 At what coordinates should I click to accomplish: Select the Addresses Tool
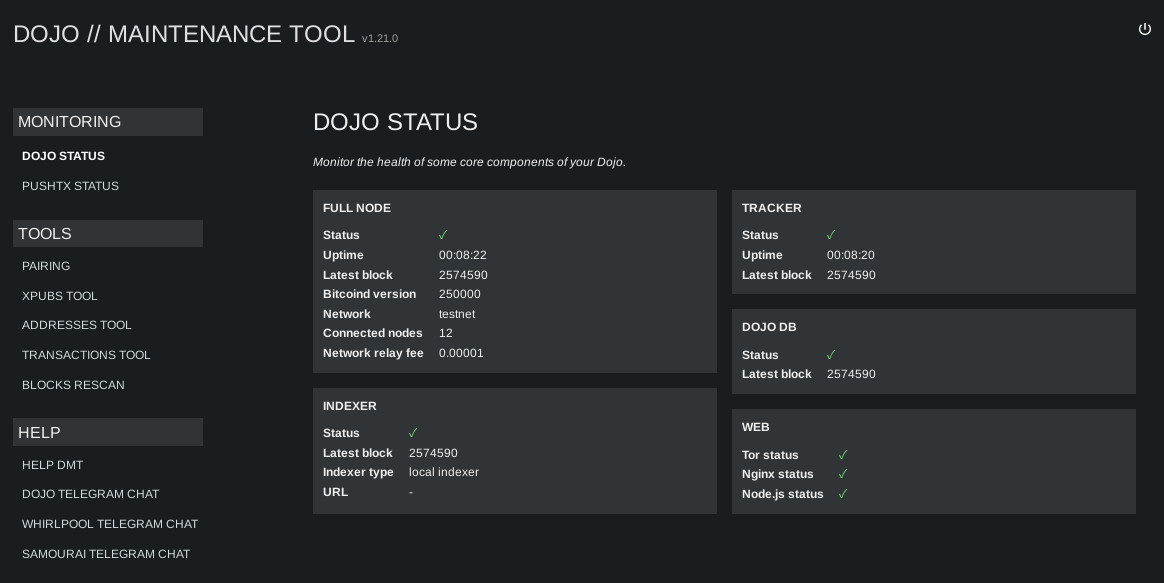76,325
